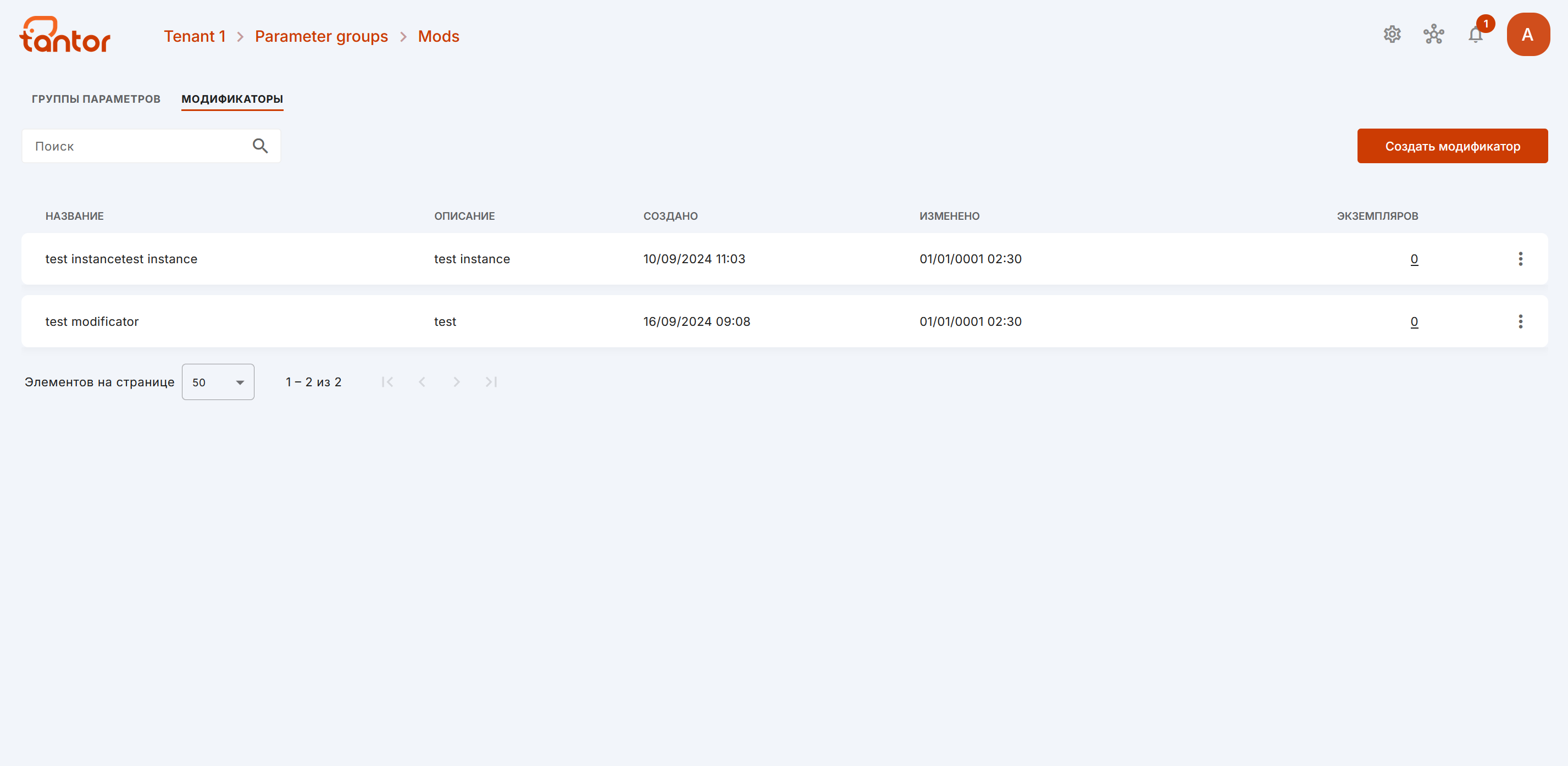
Task: Click the search magnifier icon
Action: (x=260, y=146)
